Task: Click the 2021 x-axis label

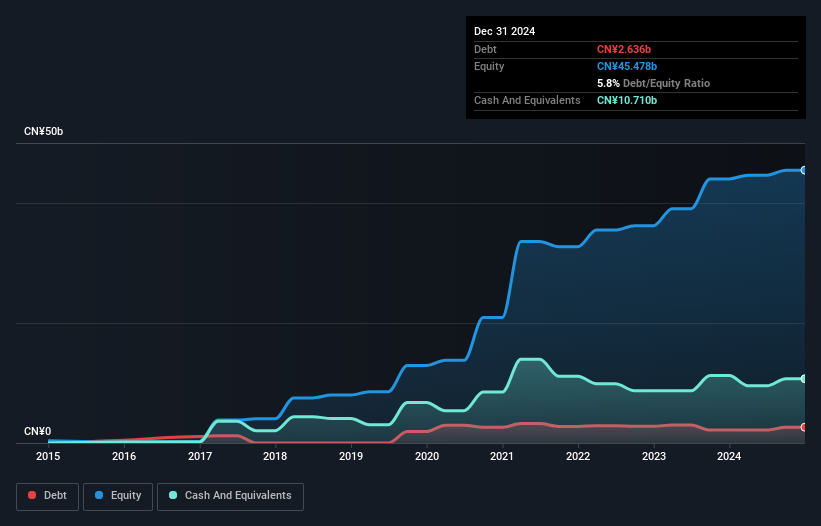Action: coord(502,456)
